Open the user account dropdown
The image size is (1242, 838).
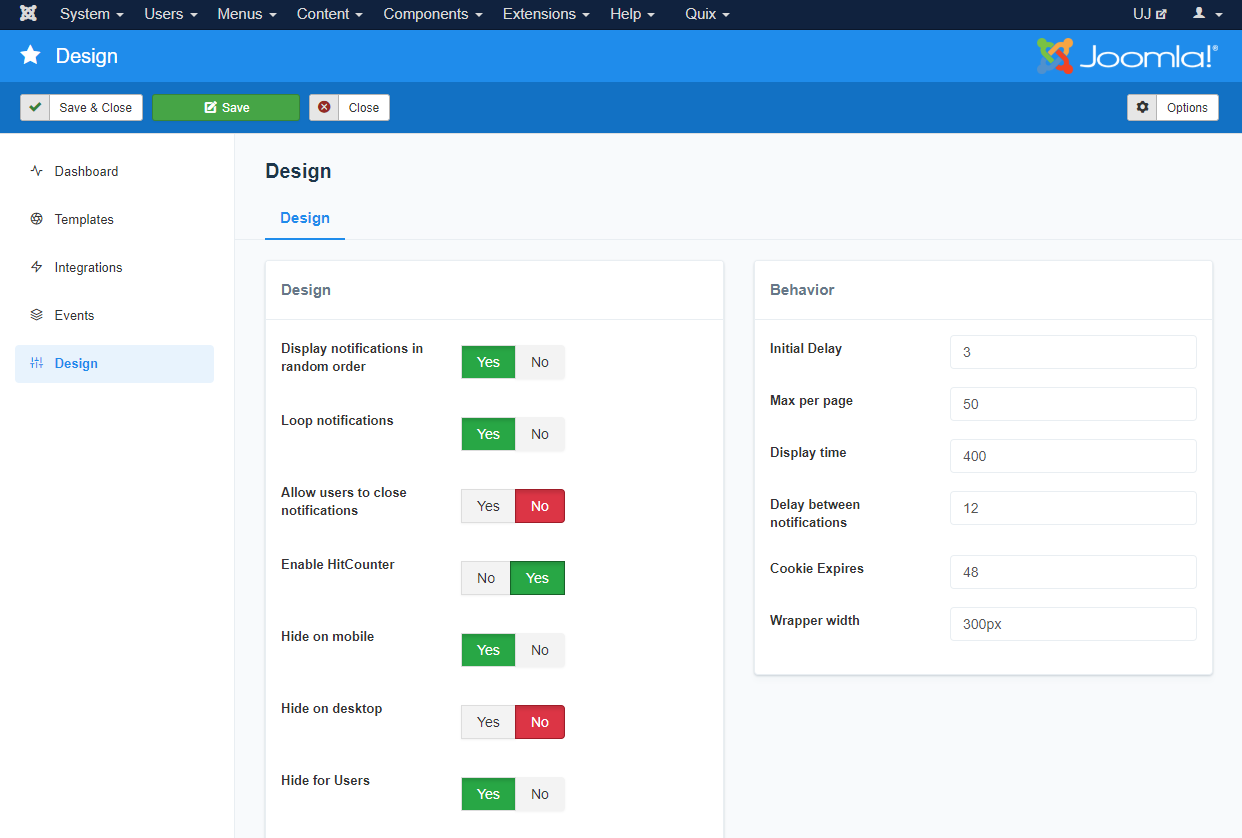click(1207, 14)
